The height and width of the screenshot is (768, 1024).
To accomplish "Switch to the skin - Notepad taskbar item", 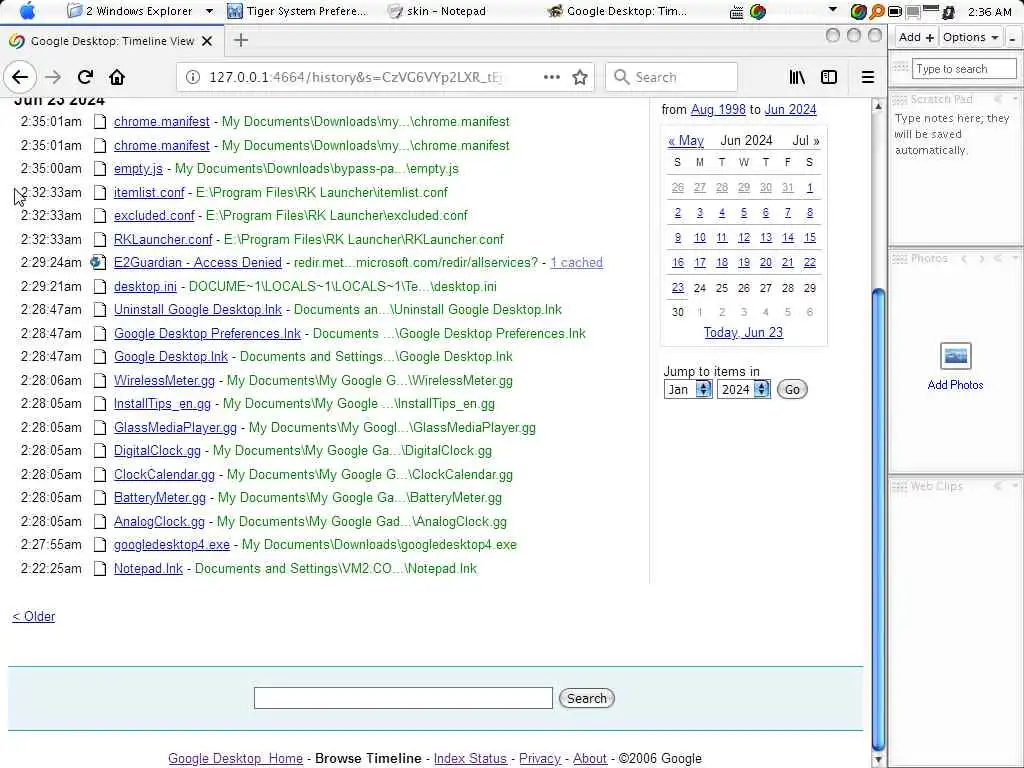I will (x=438, y=11).
